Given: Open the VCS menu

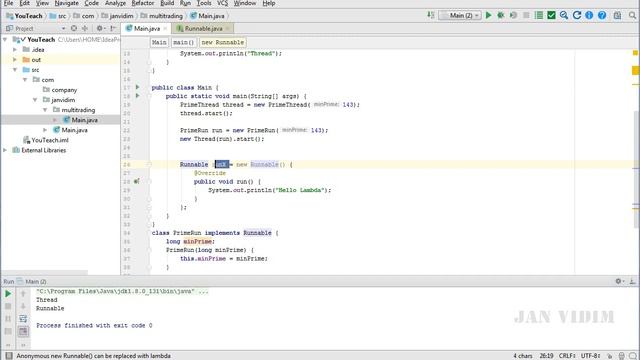Looking at the screenshot, I should click(x=222, y=3).
